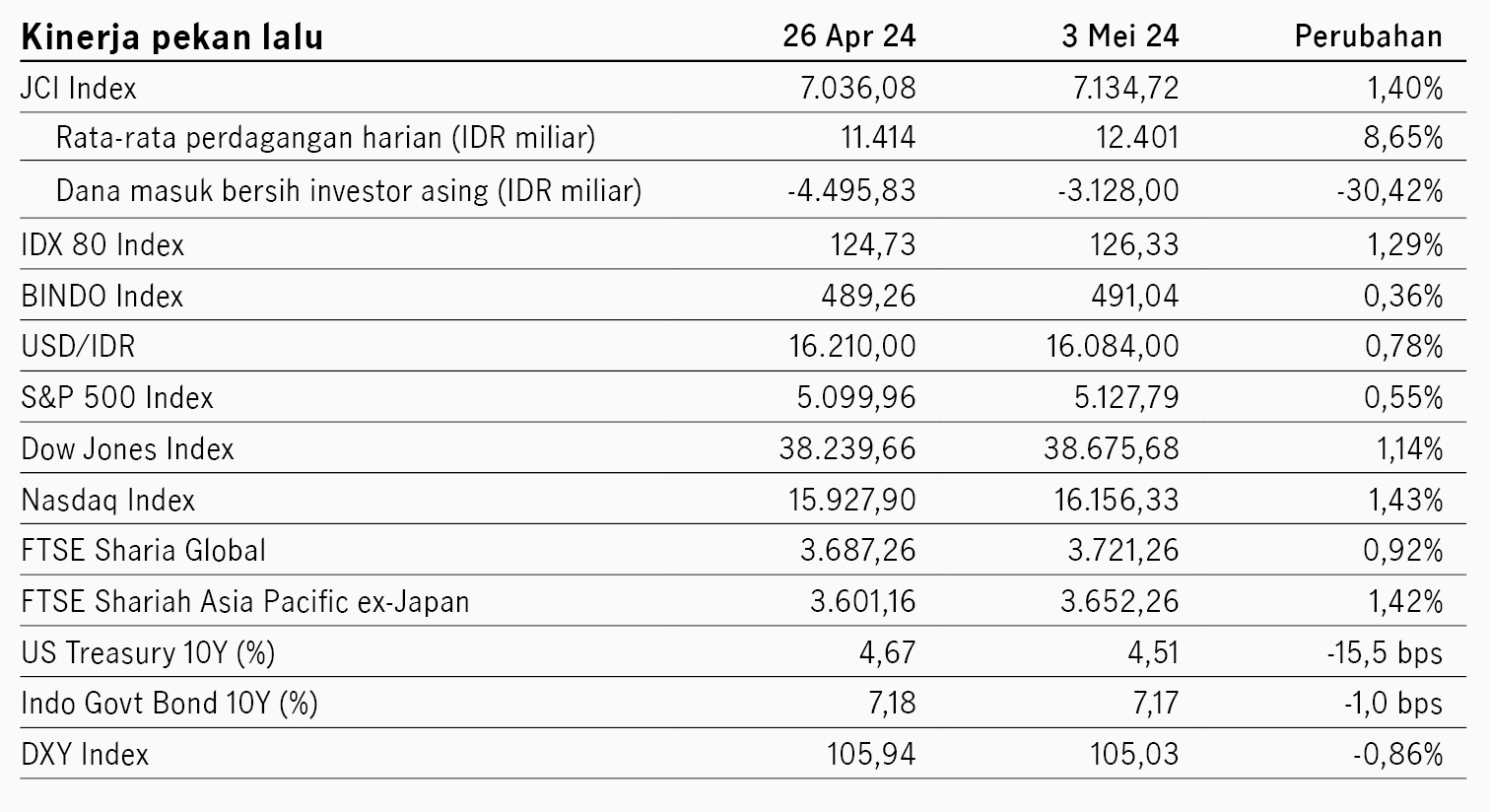Click the 'Nasdaq Index' row label

108,501
